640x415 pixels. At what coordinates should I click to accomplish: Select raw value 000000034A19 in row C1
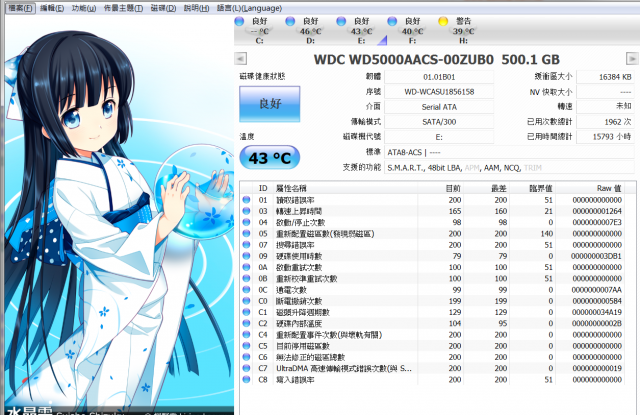point(597,312)
